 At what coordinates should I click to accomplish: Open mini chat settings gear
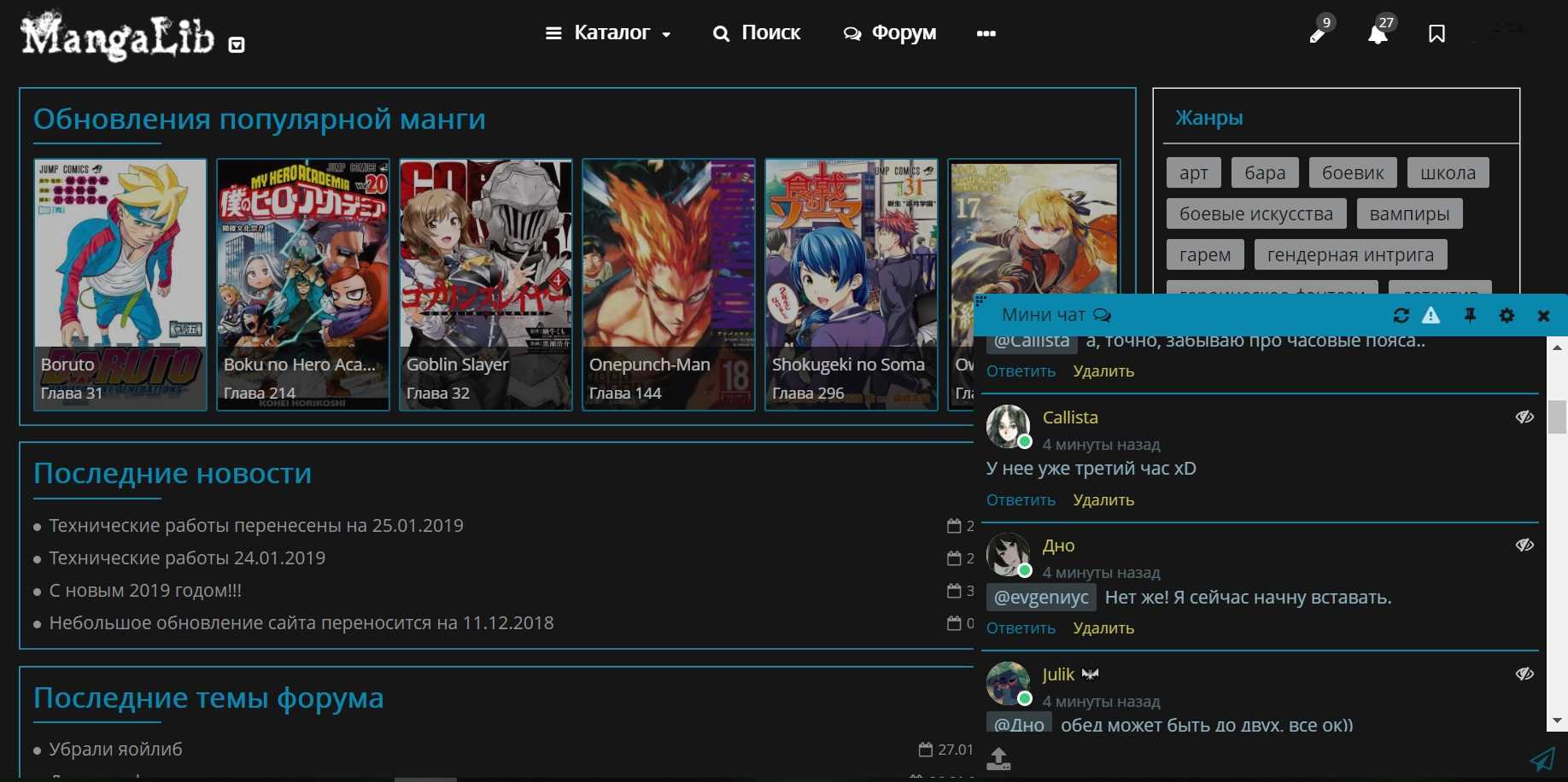pyautogui.click(x=1507, y=315)
